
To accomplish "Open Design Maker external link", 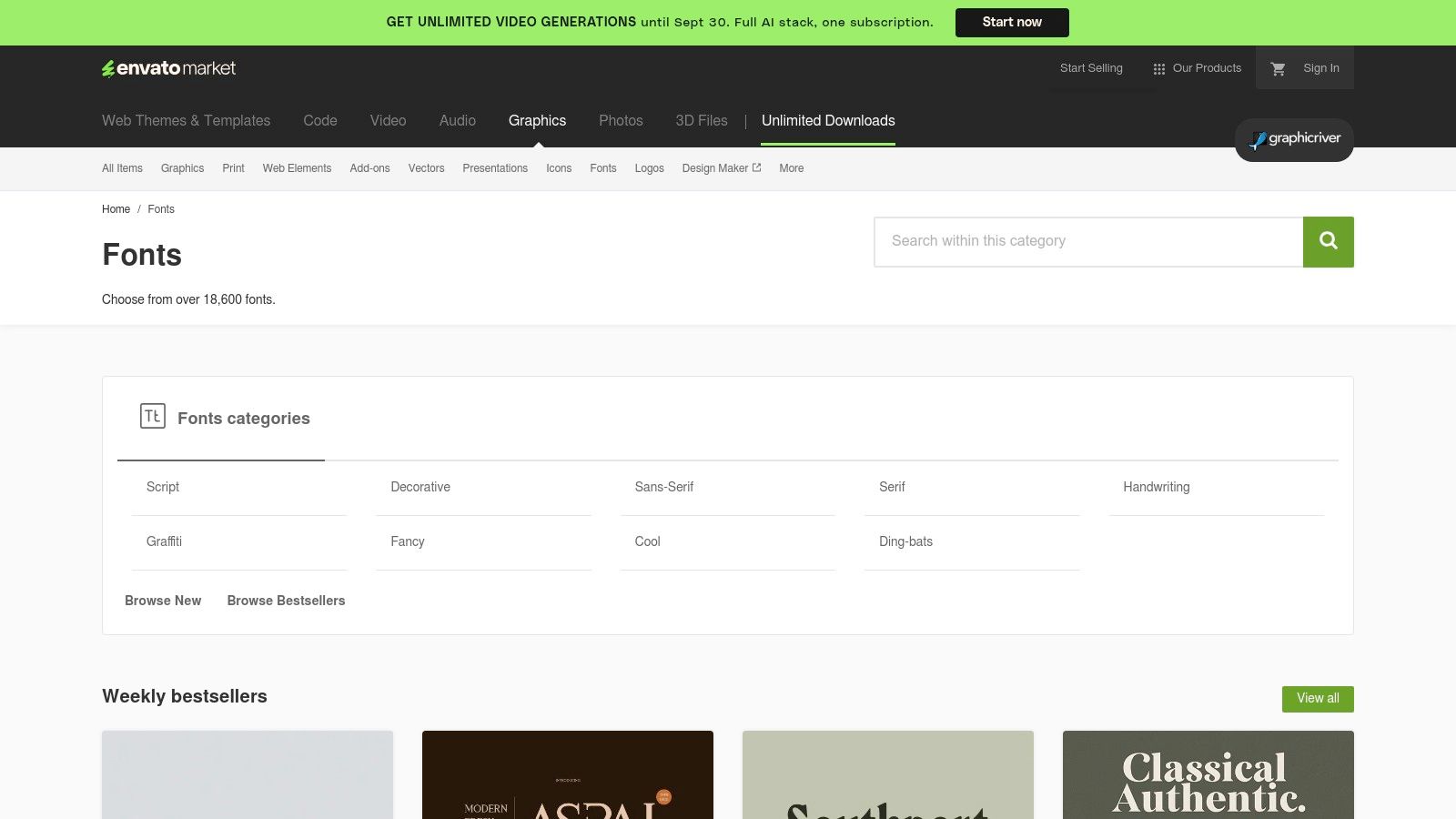I will coord(721,168).
